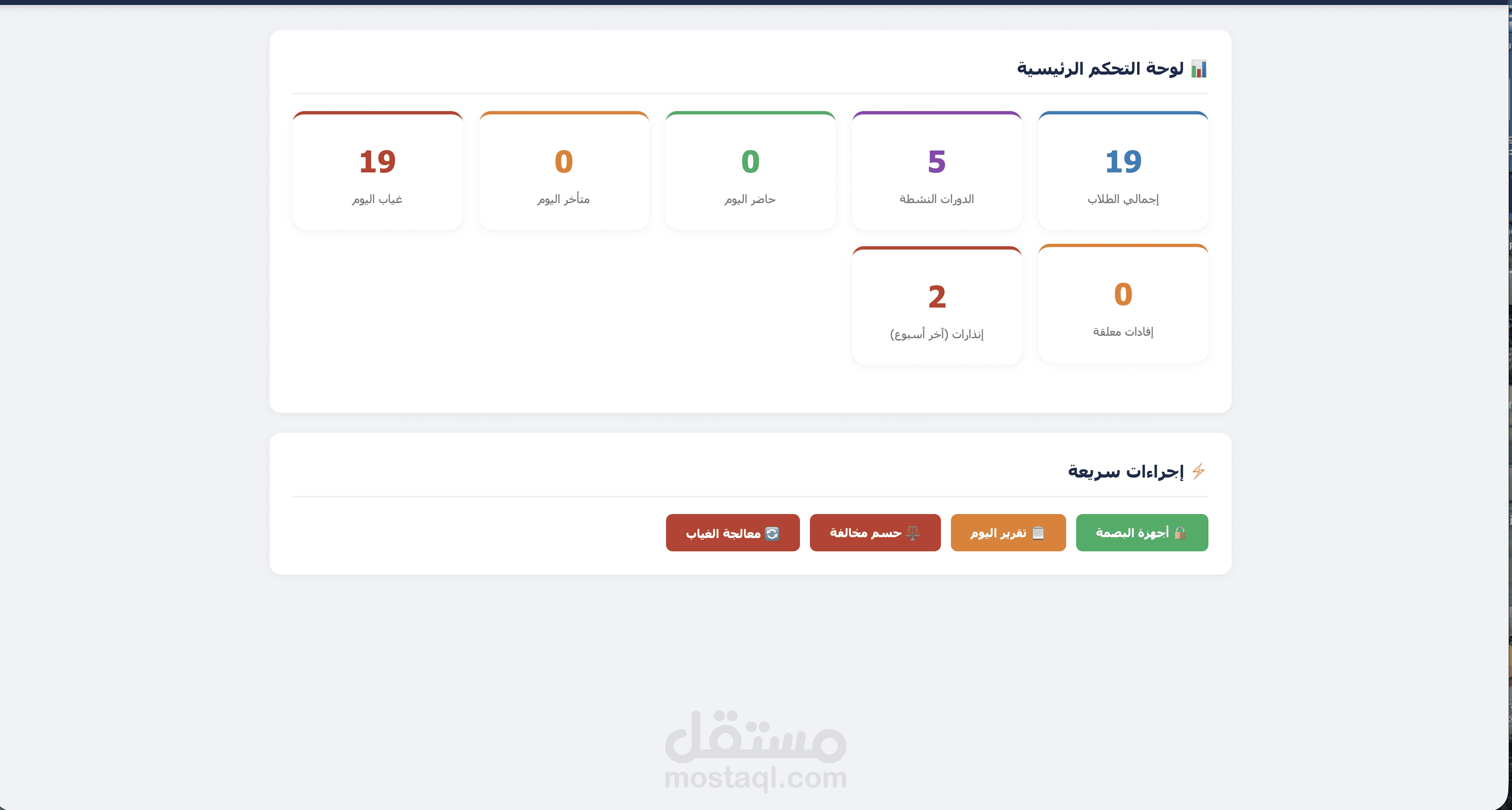Click the green 0 above حاضر اليوم
Screen dimensions: 1512x810
(x=750, y=161)
